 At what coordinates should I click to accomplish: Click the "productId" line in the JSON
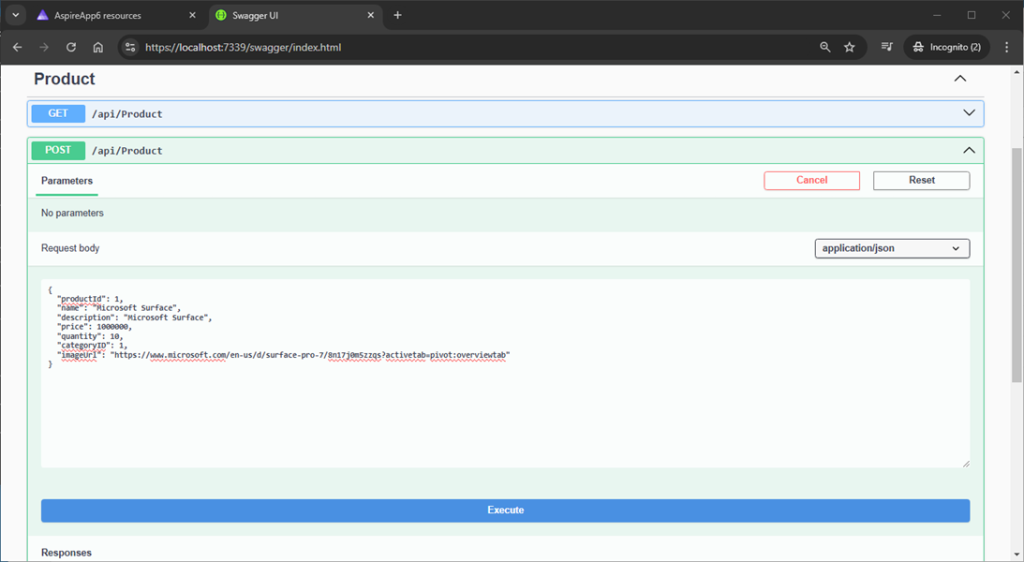tap(90, 299)
